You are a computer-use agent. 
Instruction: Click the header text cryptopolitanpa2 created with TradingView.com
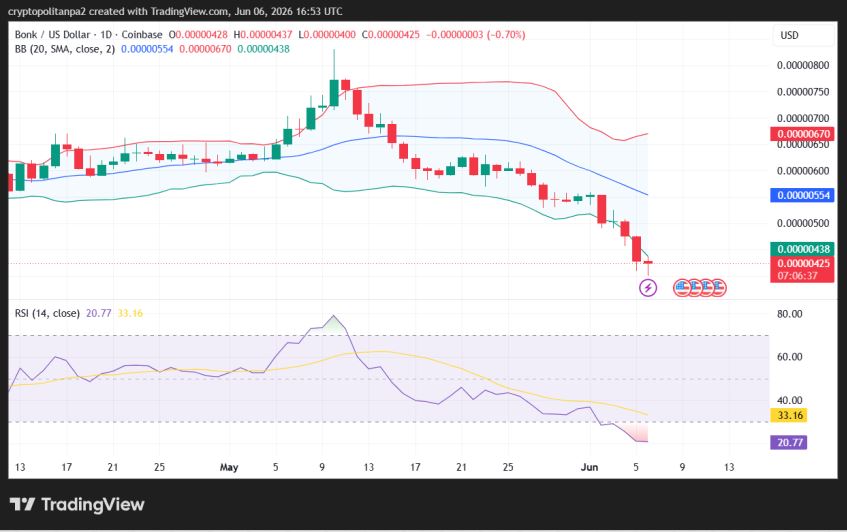pyautogui.click(x=118, y=11)
